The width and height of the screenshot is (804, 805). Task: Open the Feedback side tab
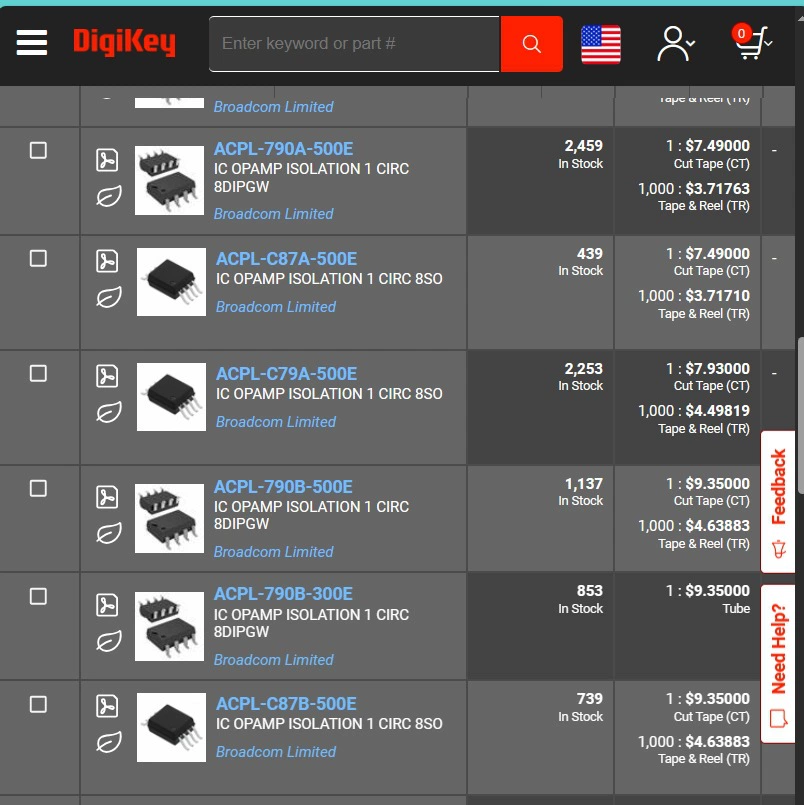[x=778, y=502]
